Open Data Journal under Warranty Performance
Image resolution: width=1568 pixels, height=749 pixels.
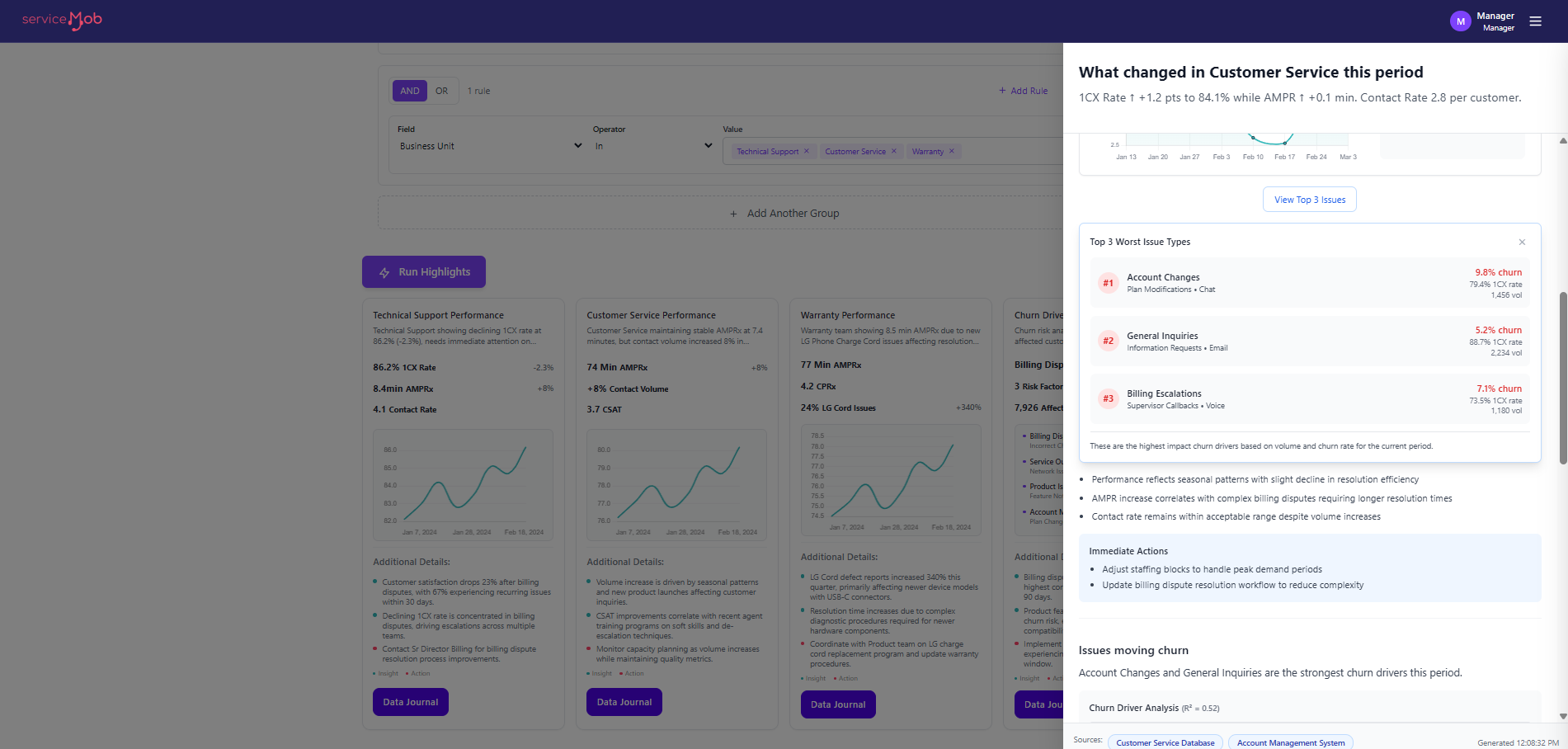pos(837,704)
